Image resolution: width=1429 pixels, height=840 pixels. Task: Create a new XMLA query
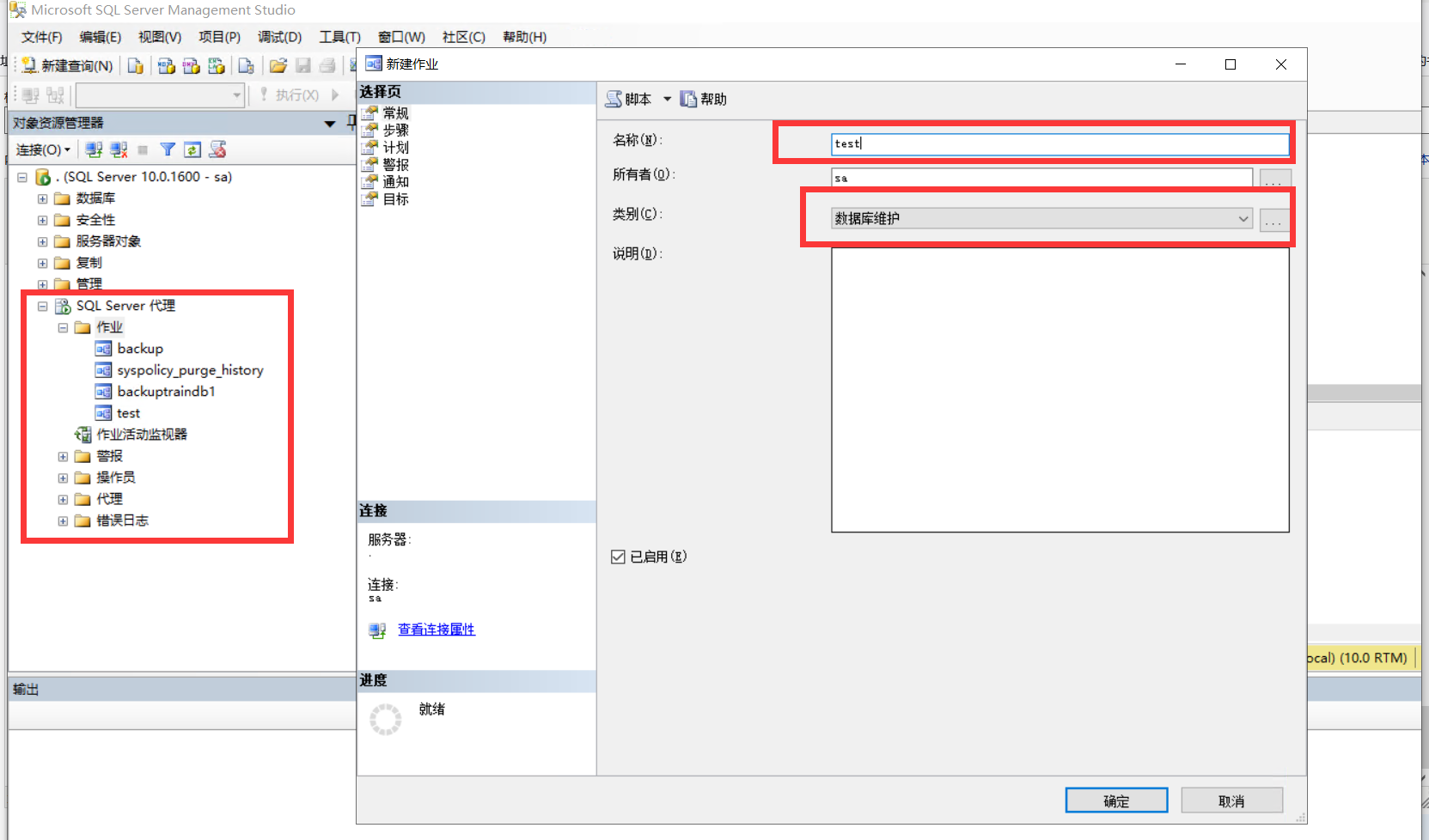point(217,66)
